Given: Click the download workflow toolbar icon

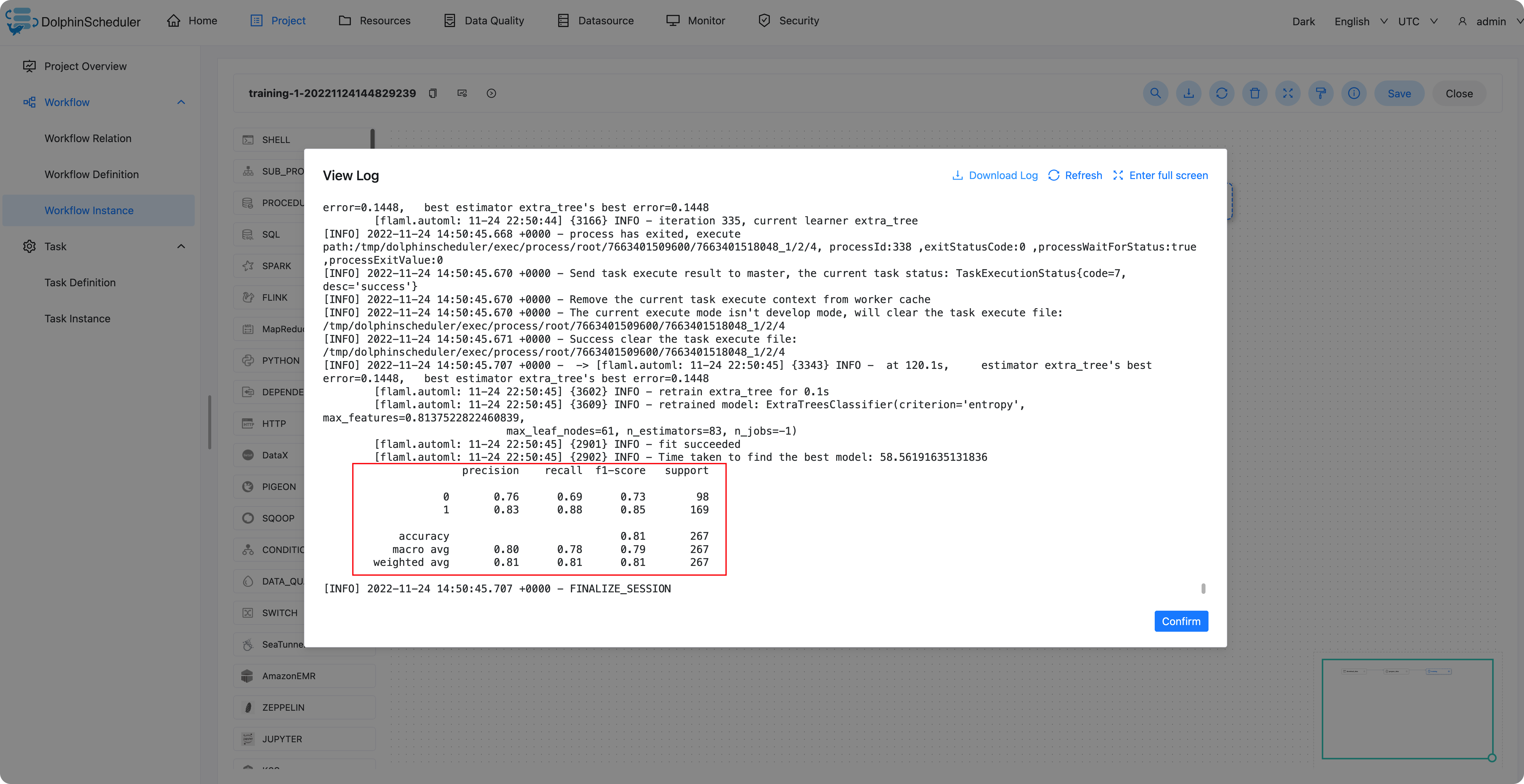Looking at the screenshot, I should 1188,93.
